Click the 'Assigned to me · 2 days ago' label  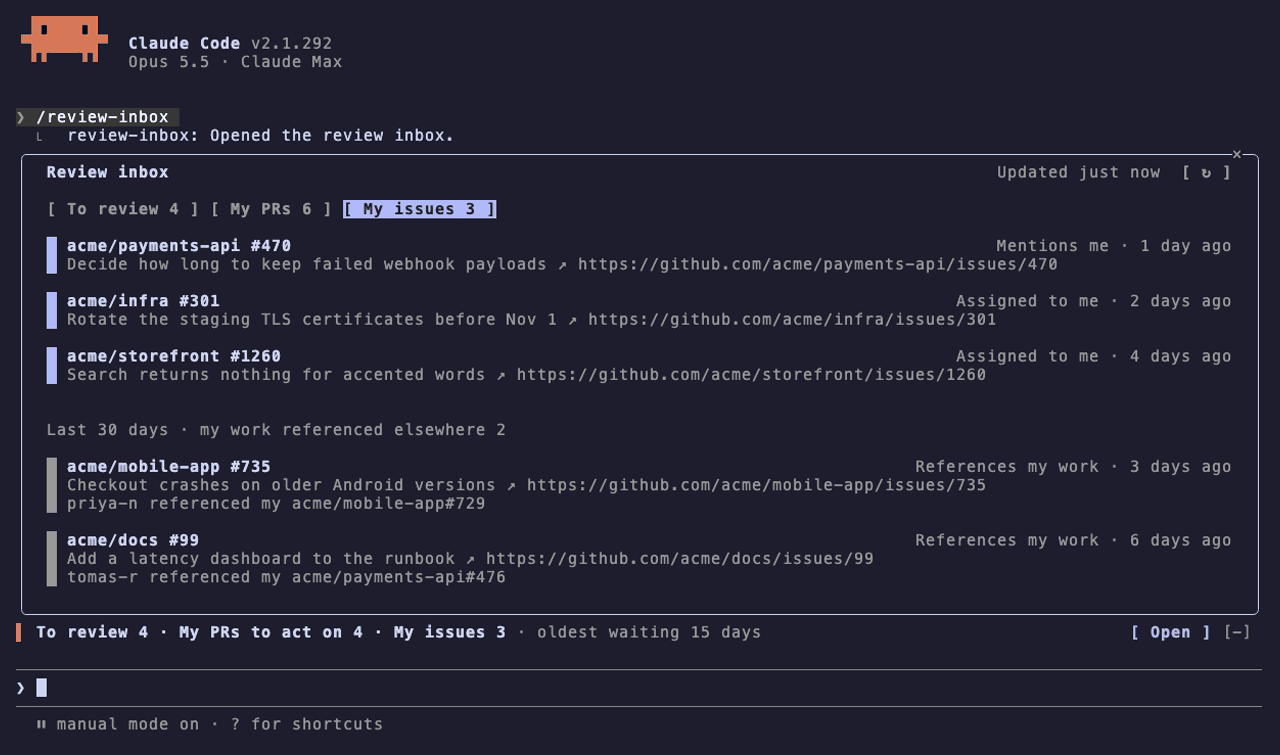click(1094, 301)
